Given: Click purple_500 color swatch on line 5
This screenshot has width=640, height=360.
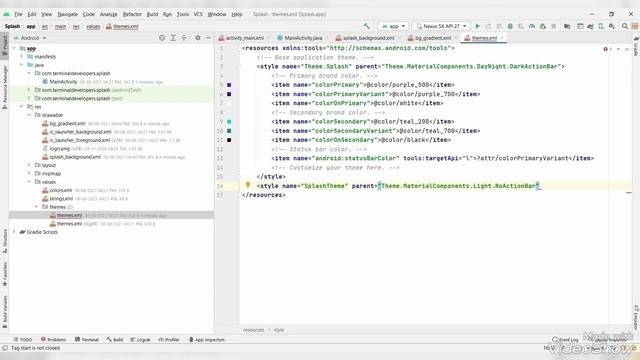Looking at the screenshot, I should pos(229,85).
